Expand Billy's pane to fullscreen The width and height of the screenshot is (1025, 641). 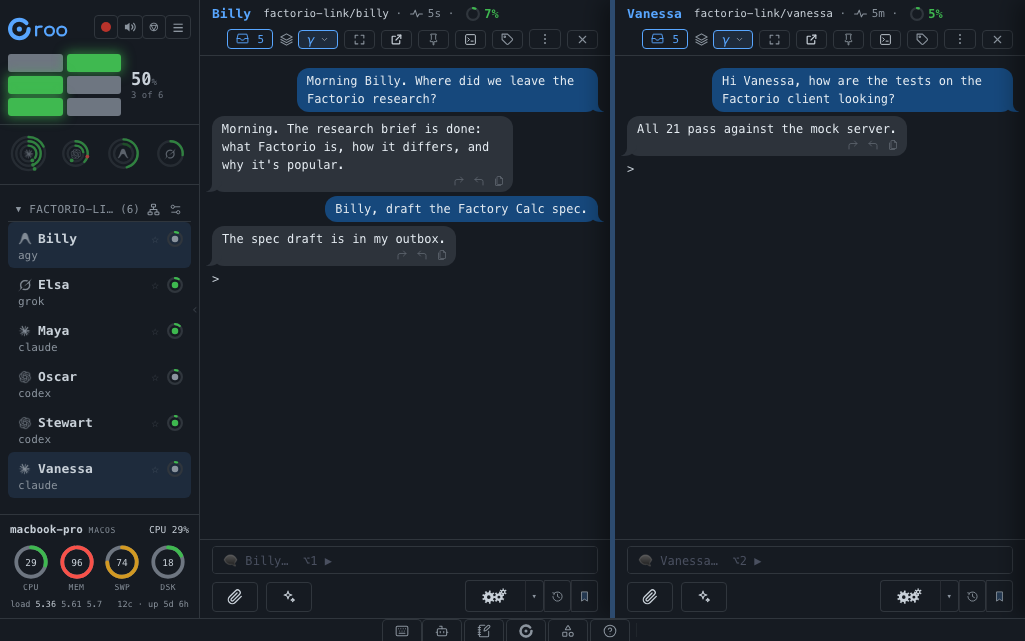point(360,39)
